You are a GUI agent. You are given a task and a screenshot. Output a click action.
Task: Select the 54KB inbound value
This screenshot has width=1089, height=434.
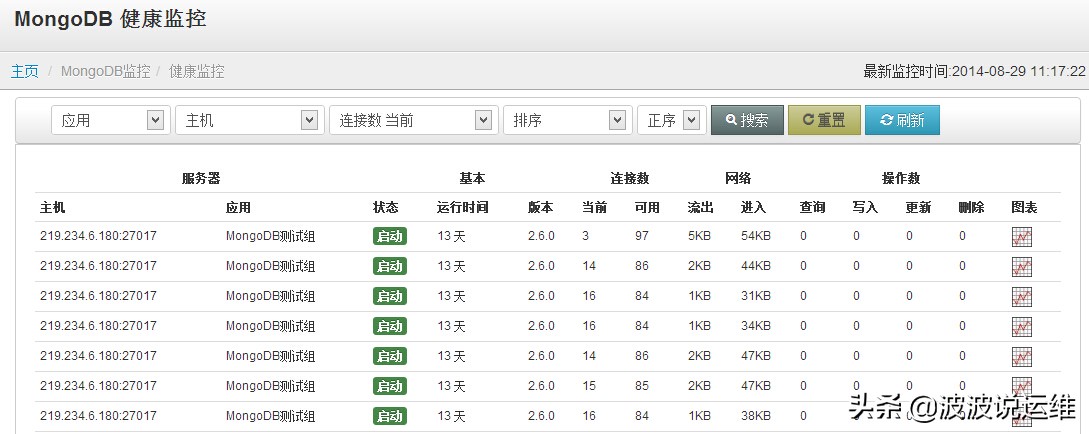coord(756,236)
